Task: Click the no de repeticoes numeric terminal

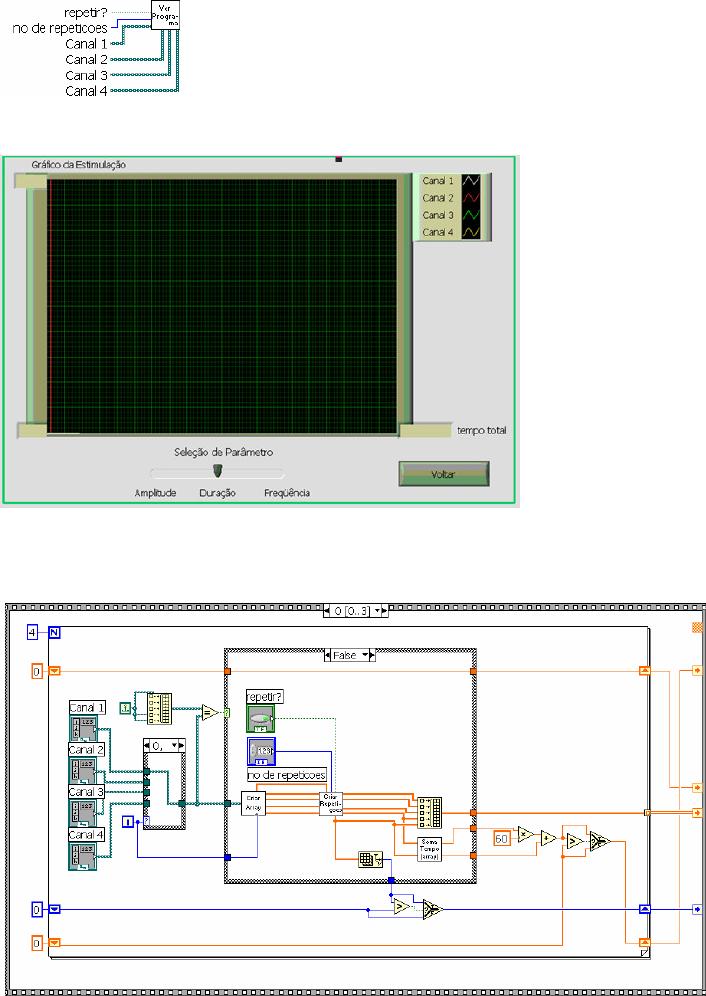Action: (261, 751)
